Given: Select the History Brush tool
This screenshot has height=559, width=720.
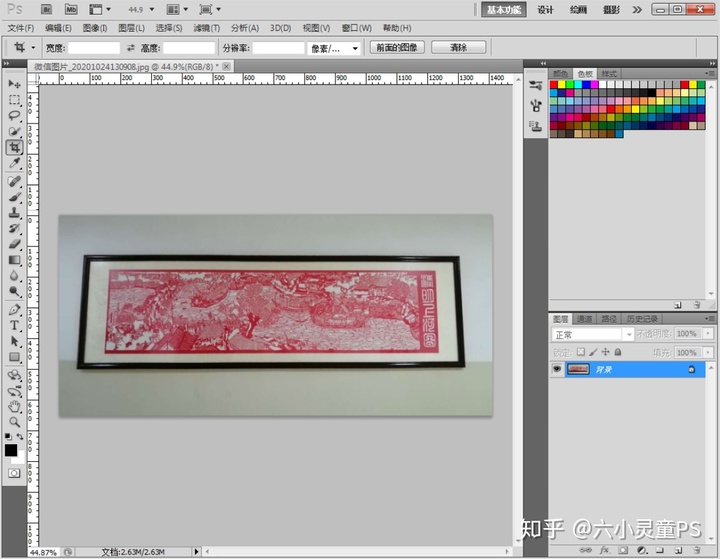Looking at the screenshot, I should coord(14,228).
